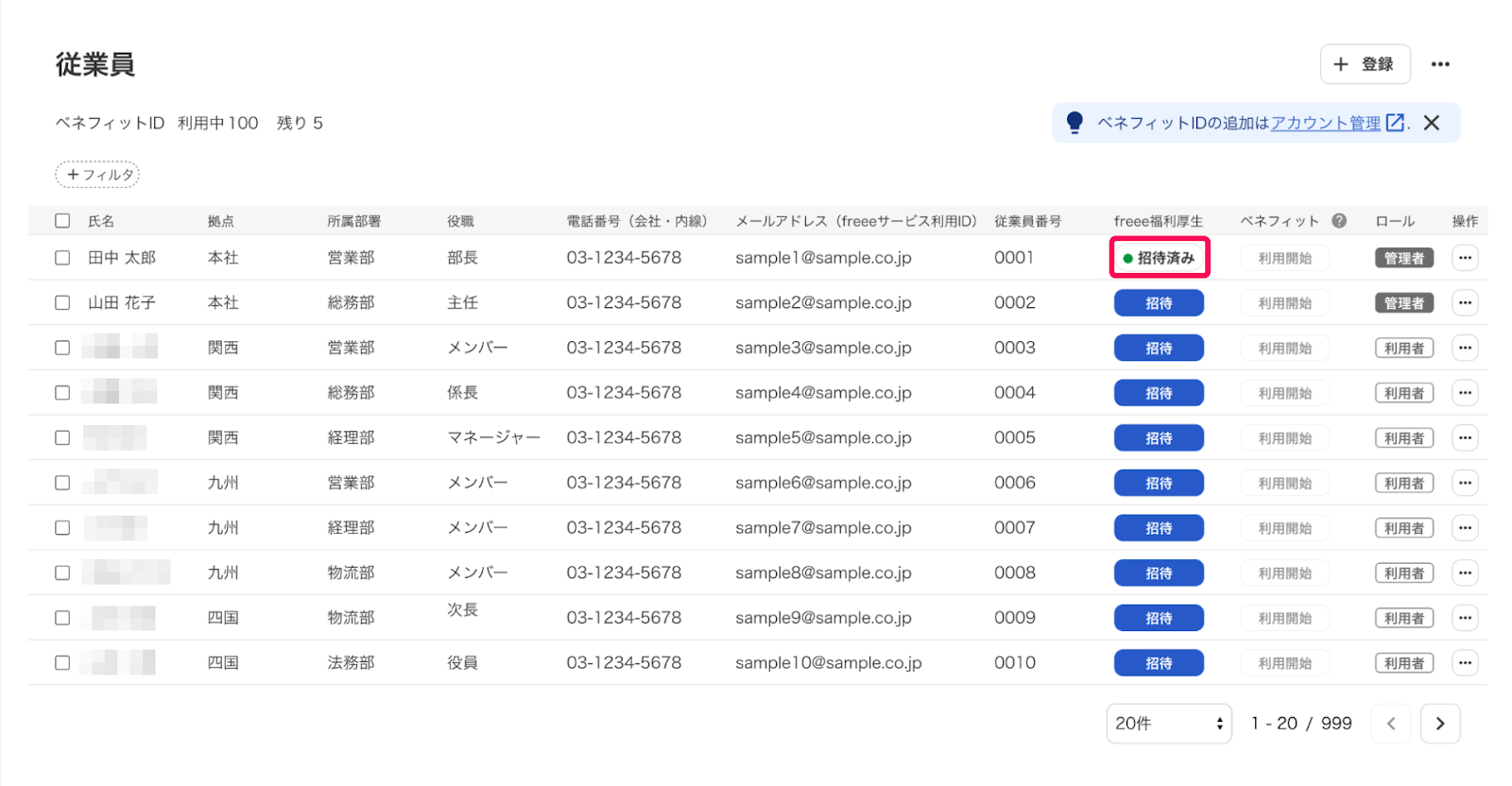Viewport: 1512px width, 786px height.
Task: Click the freee福利厚生 column header
Action: (1159, 221)
